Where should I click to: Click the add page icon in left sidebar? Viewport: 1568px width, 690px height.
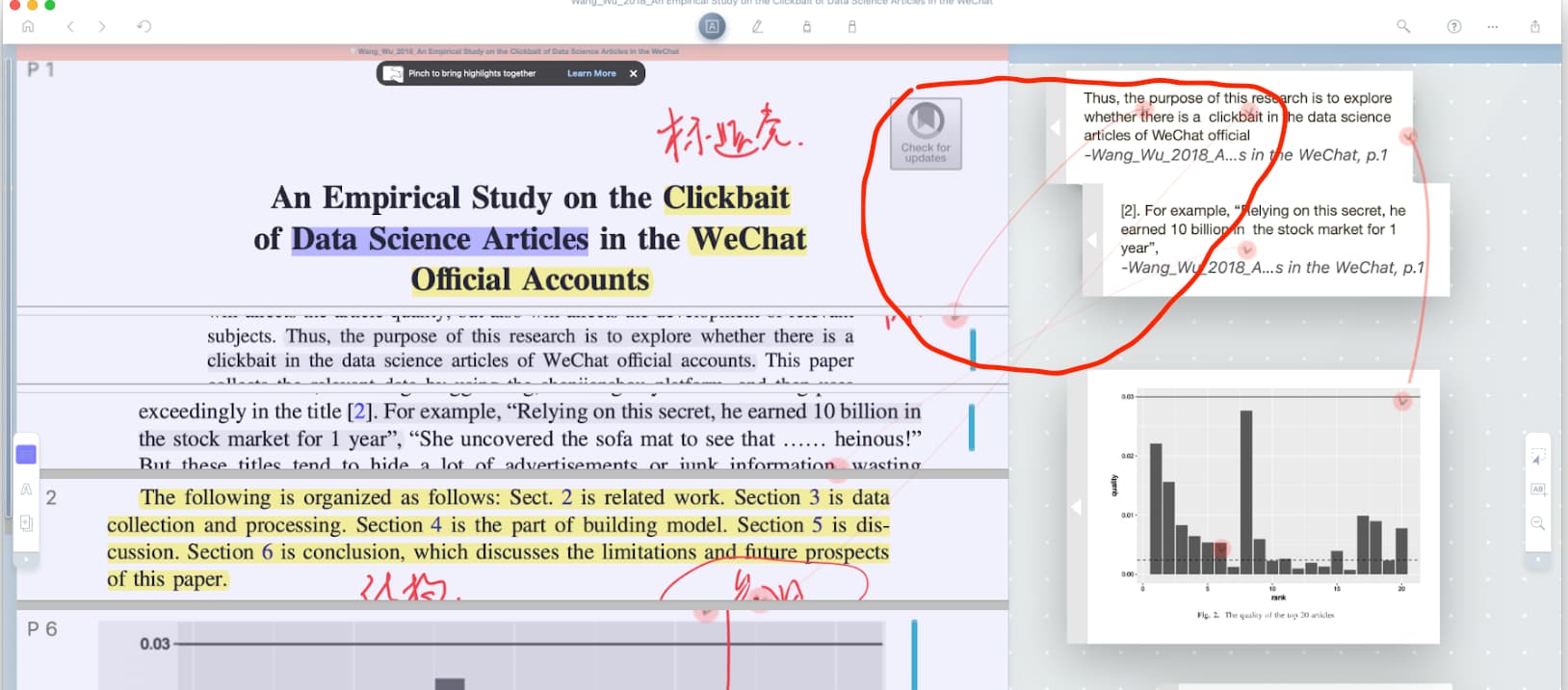[26, 523]
